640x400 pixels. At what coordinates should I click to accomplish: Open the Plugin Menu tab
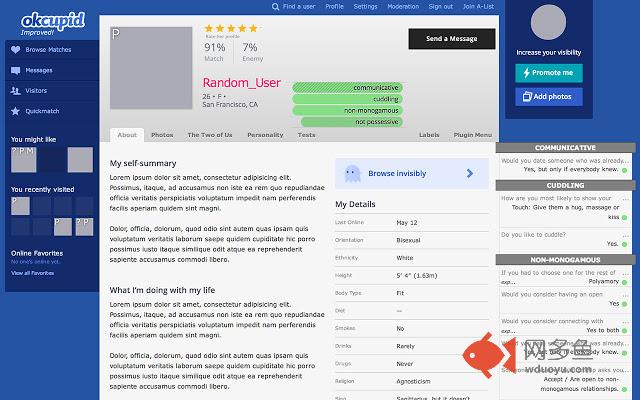click(473, 135)
